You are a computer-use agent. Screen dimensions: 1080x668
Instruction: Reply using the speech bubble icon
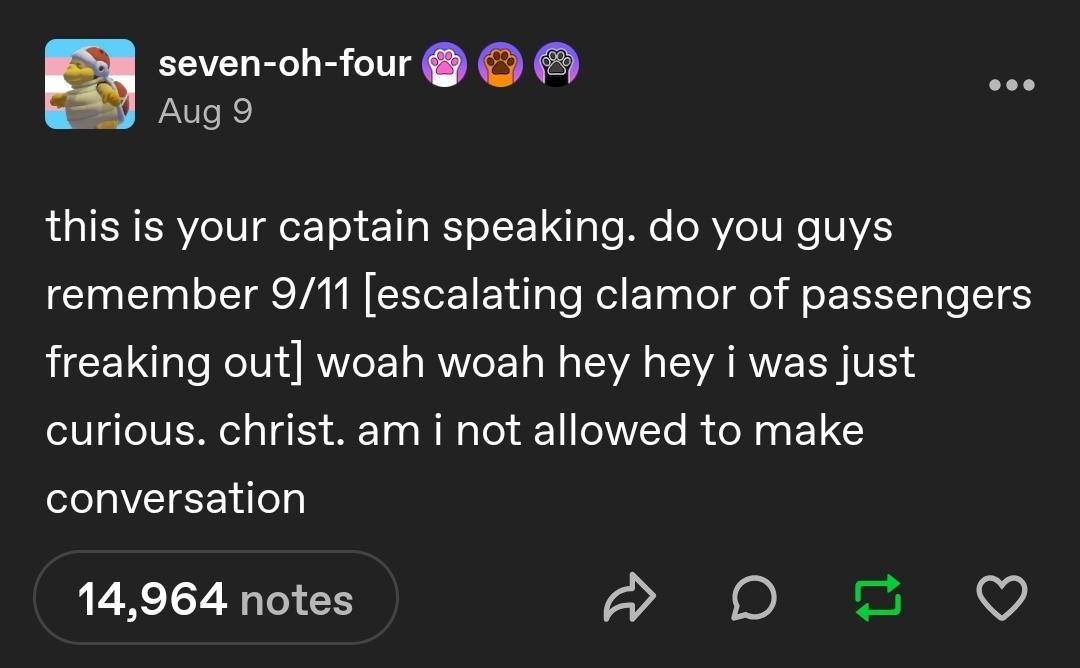click(754, 599)
